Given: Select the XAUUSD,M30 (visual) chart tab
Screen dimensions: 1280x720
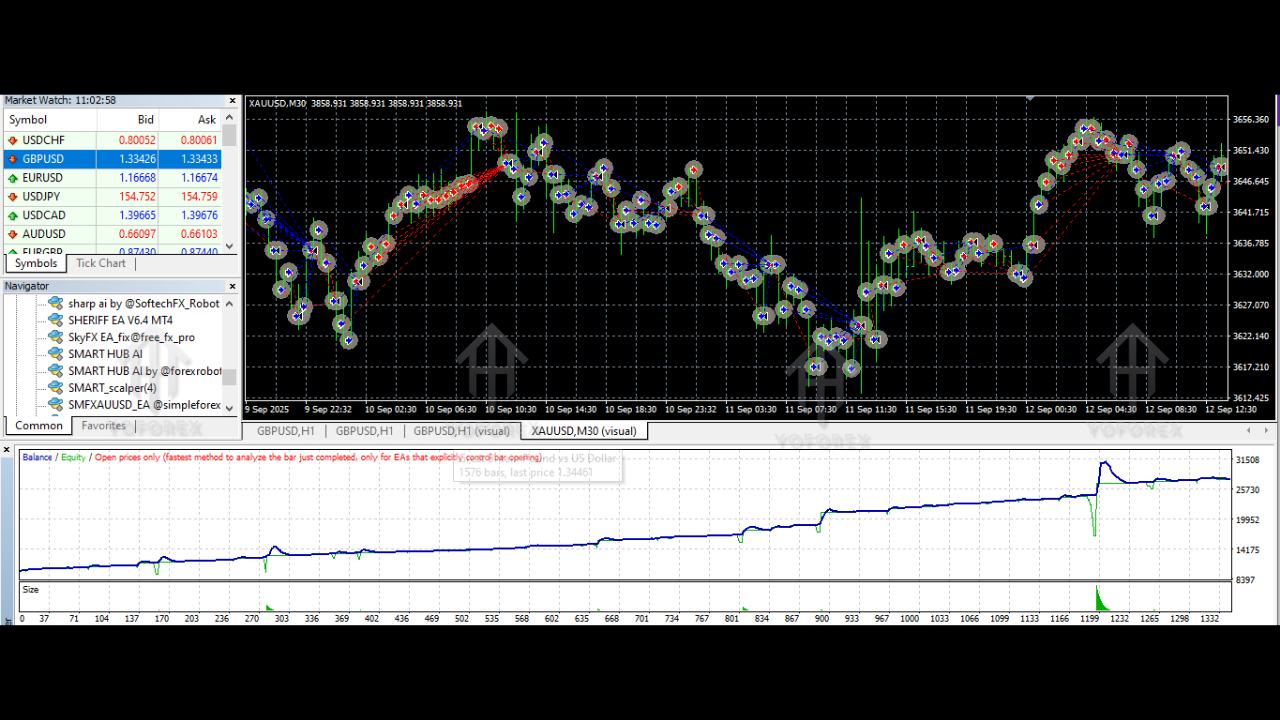Looking at the screenshot, I should tap(583, 431).
